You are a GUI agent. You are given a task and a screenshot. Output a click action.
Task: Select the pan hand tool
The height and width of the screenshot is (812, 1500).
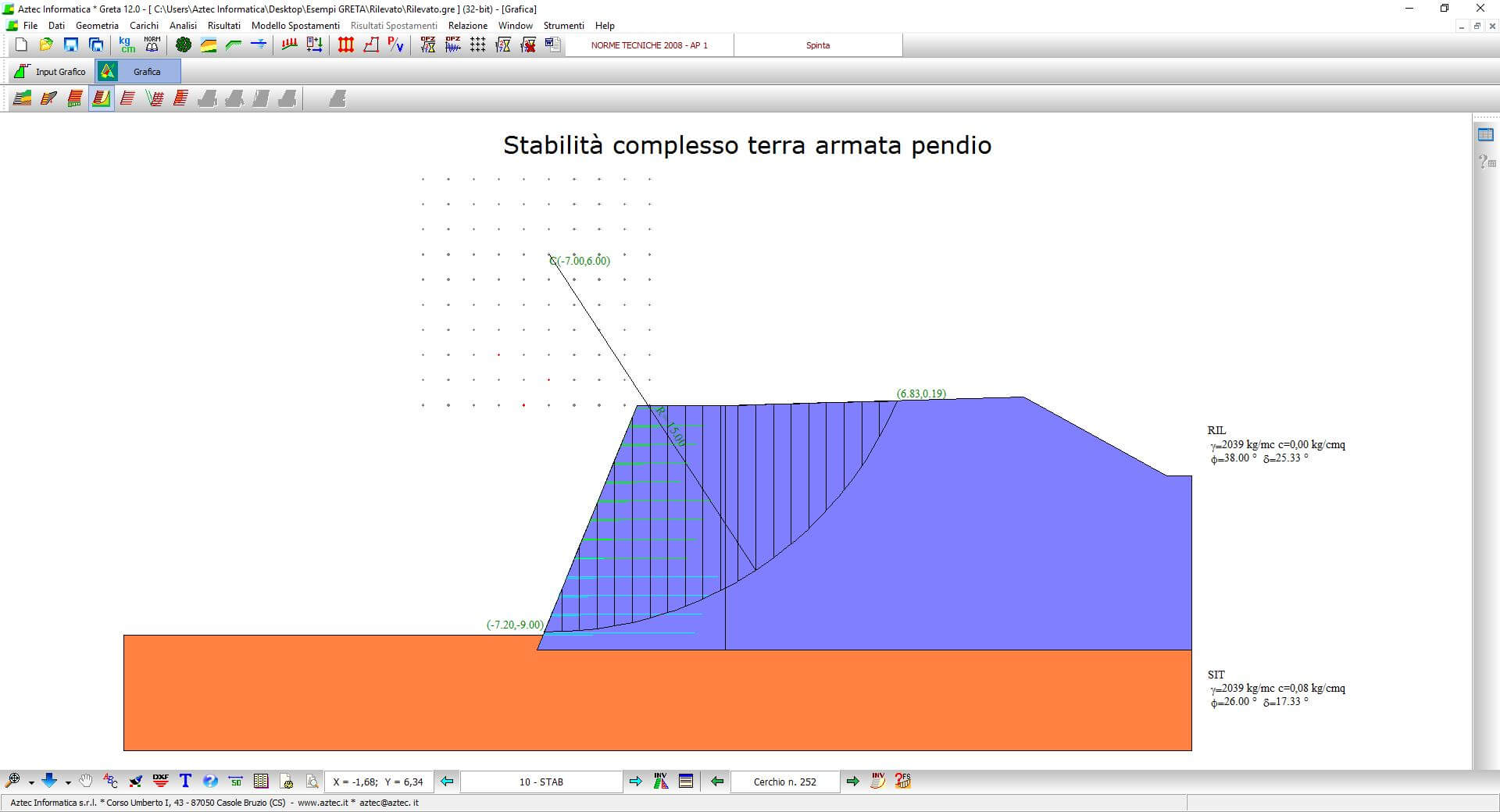[86, 781]
